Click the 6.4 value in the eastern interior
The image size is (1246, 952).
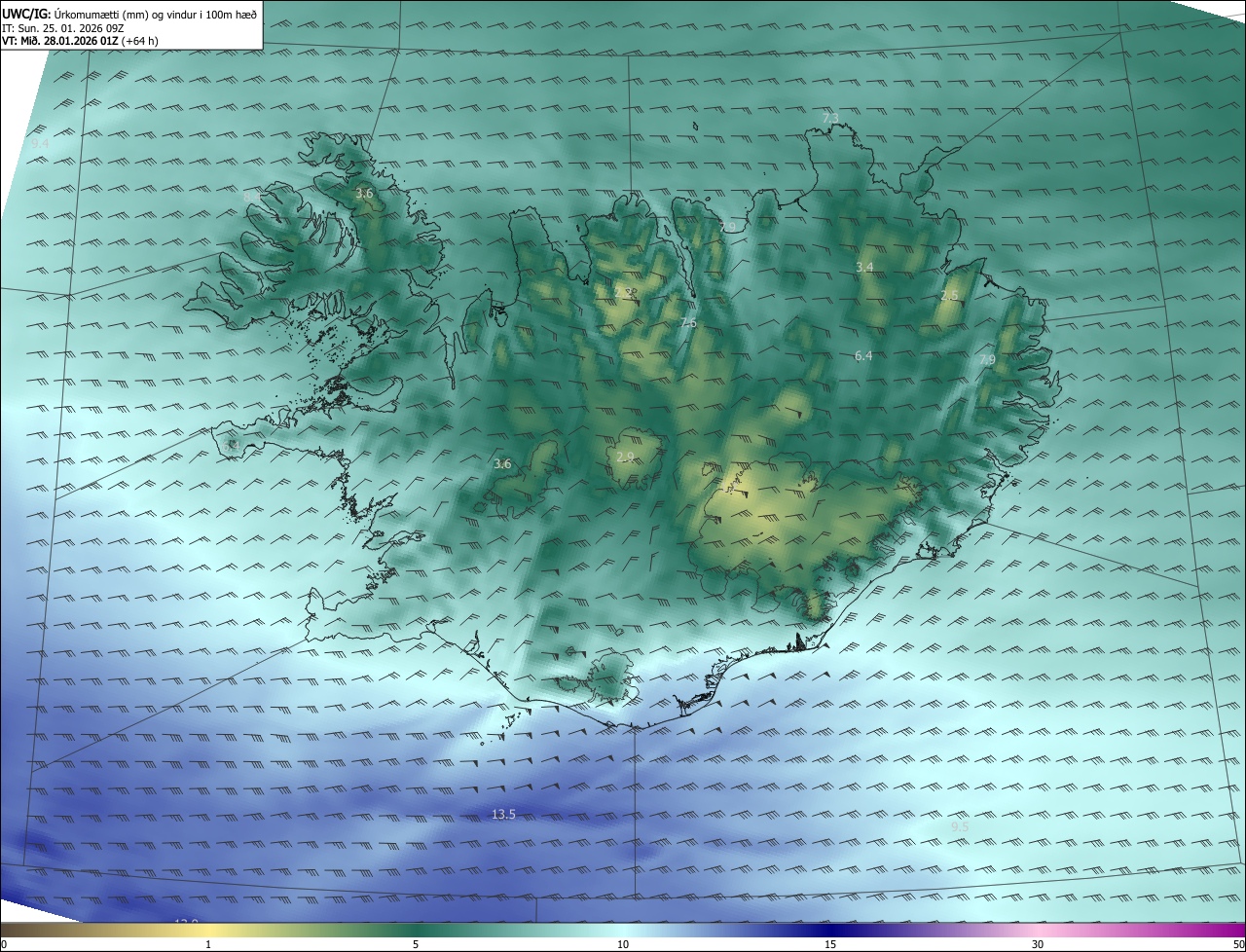[x=863, y=356]
